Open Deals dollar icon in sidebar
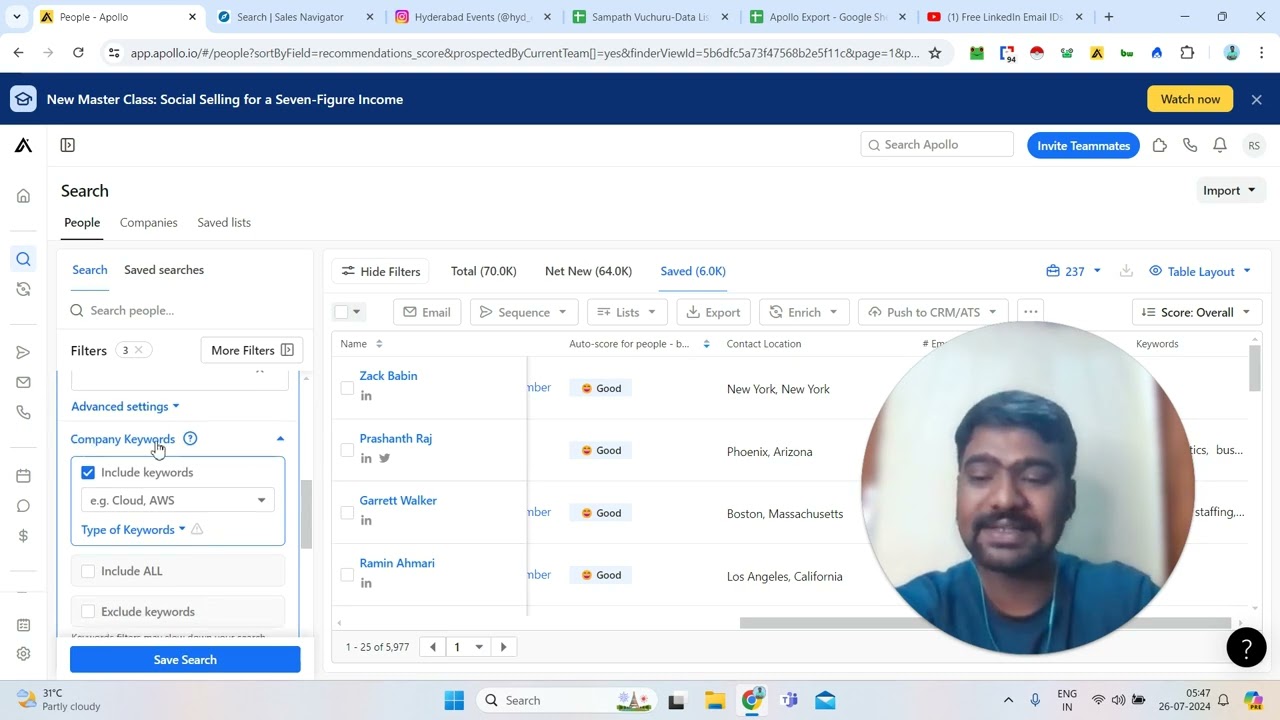 pyautogui.click(x=23, y=536)
